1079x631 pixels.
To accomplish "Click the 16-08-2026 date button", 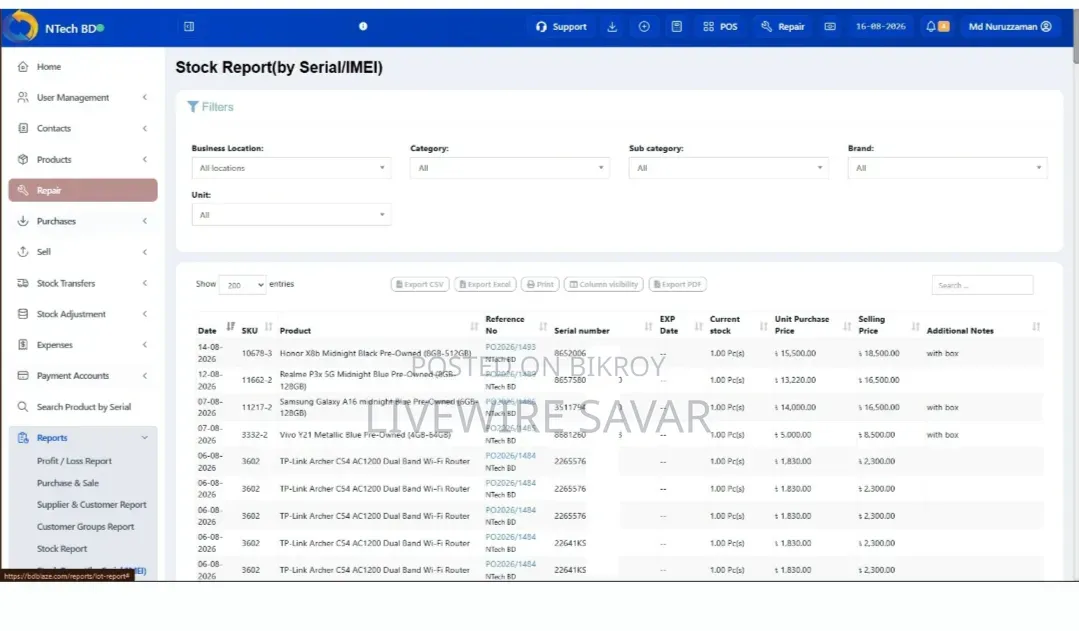I will tap(880, 27).
